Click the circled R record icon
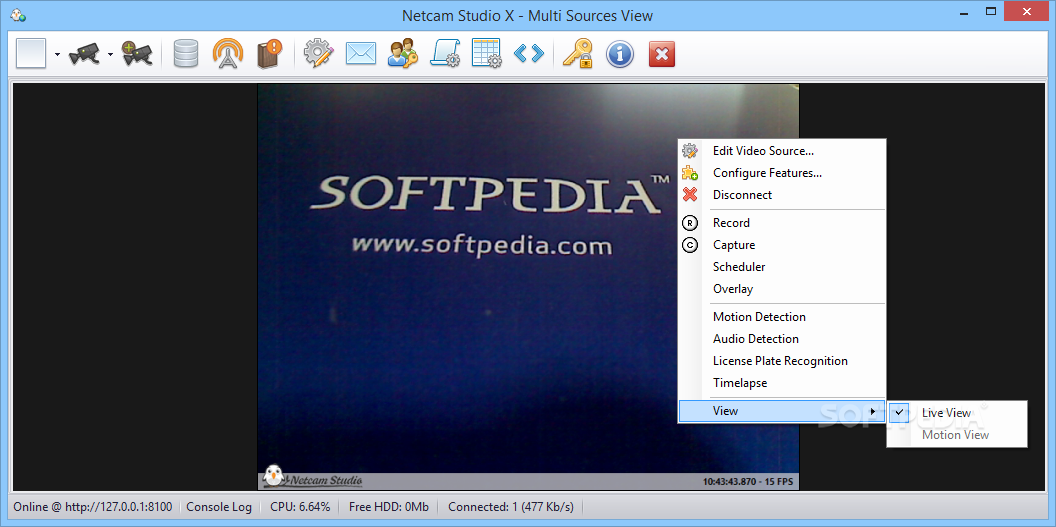The width and height of the screenshot is (1056, 527). (x=690, y=223)
